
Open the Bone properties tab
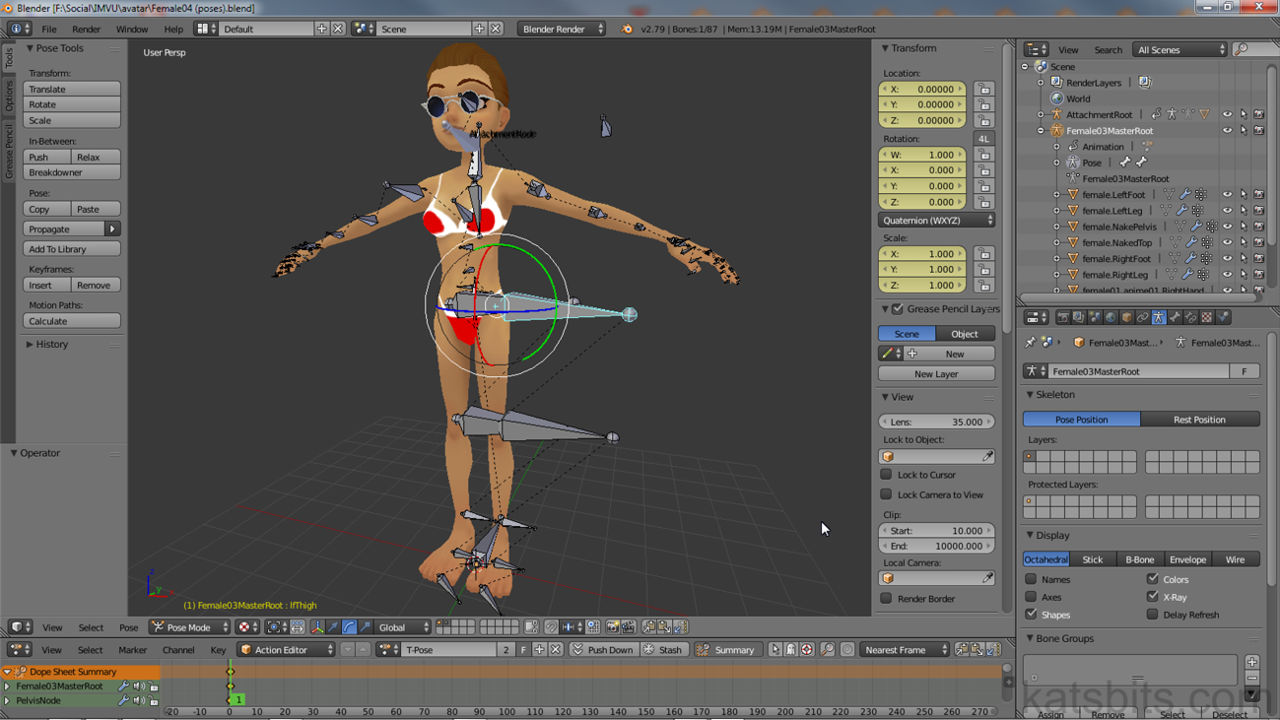1175,318
